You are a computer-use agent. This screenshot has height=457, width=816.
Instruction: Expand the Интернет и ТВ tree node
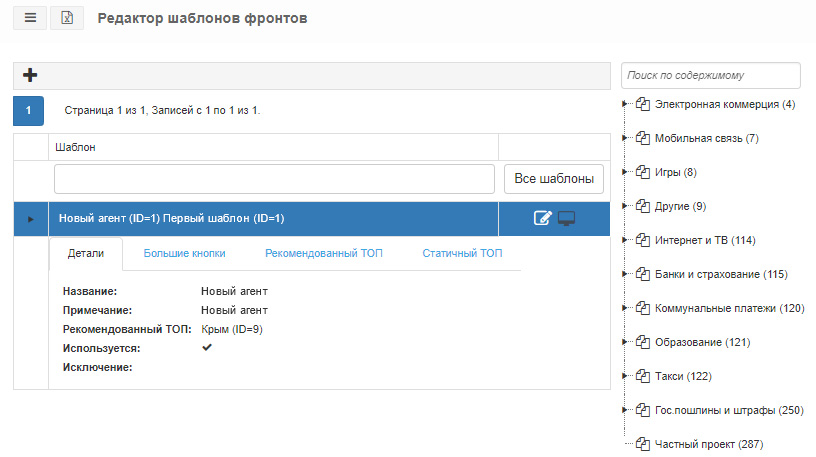tap(624, 240)
